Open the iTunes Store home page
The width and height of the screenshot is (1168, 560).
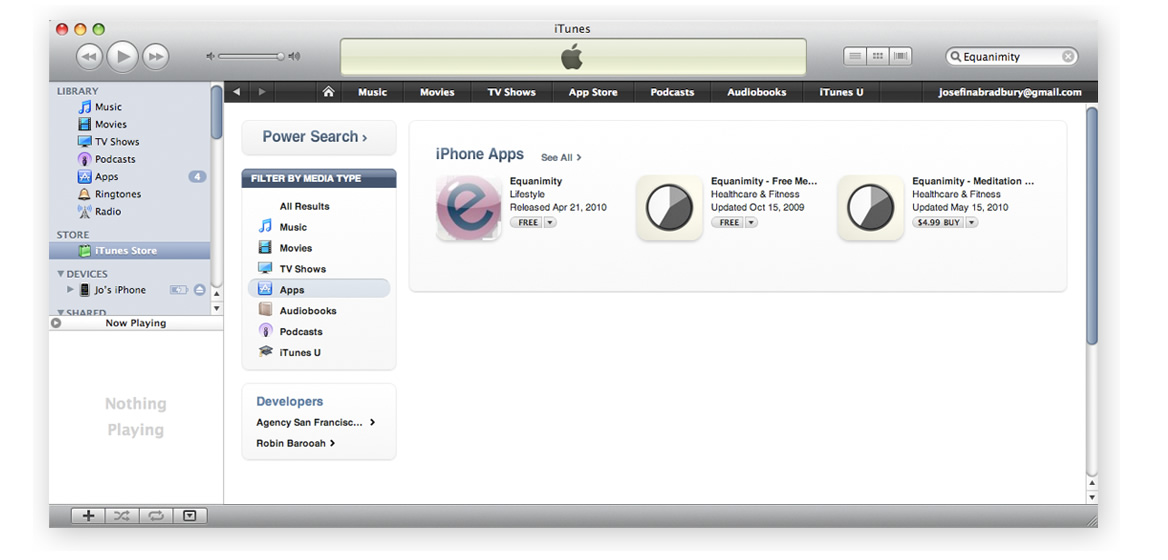click(x=328, y=92)
